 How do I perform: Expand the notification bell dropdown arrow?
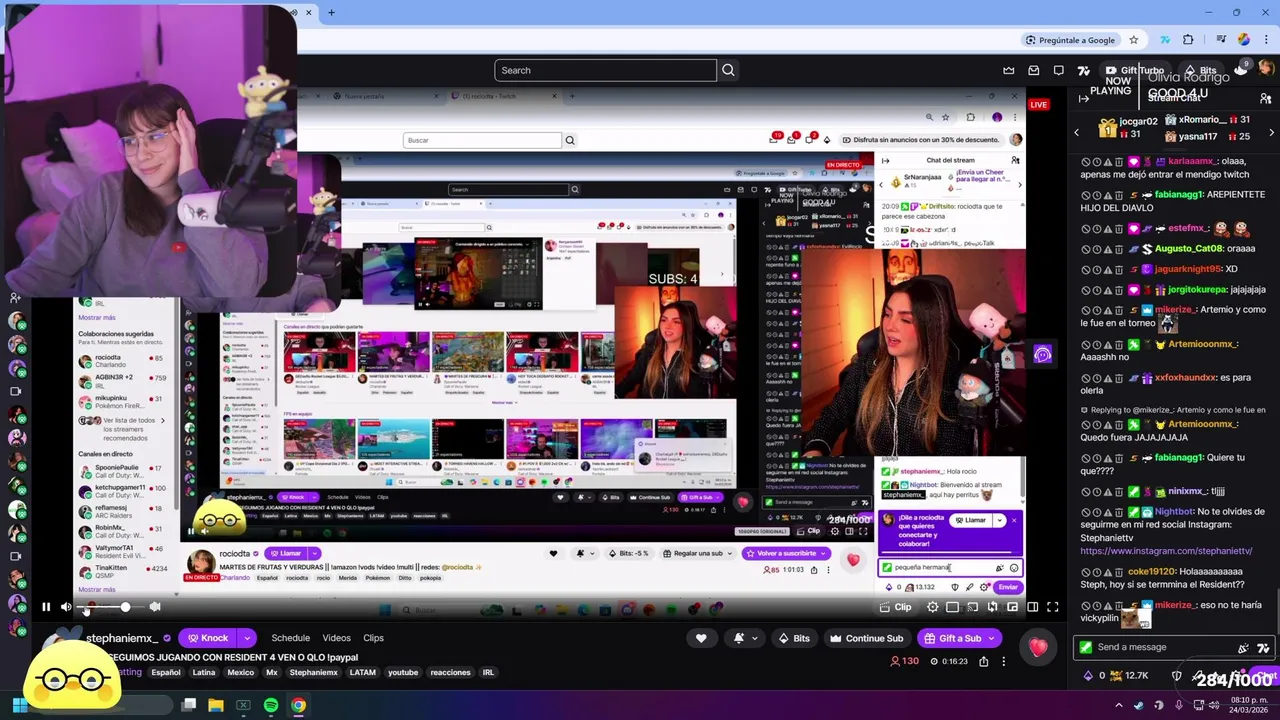[x=754, y=638]
